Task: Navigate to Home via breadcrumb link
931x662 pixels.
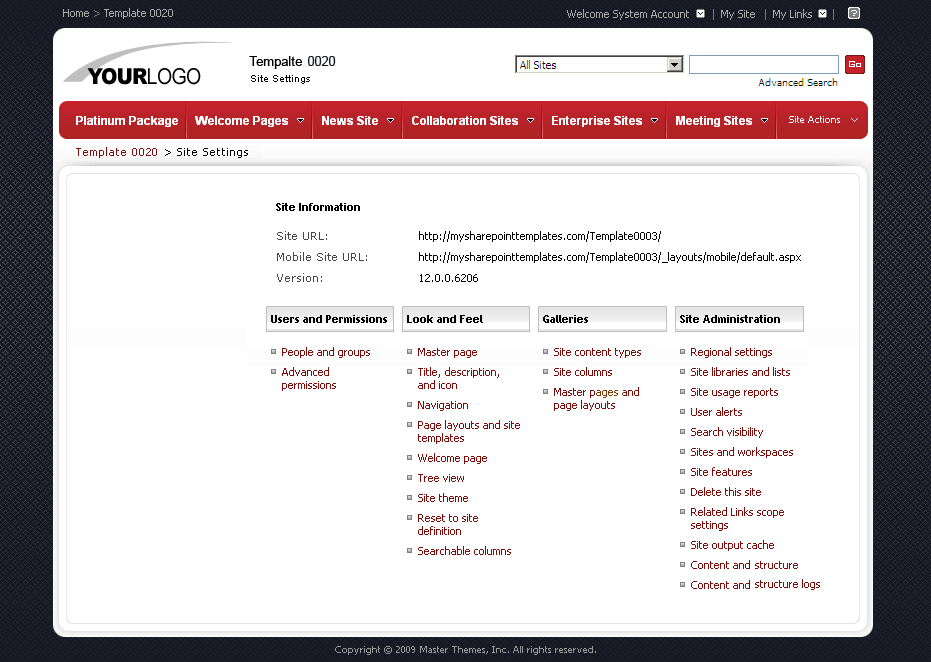Action: pyautogui.click(x=75, y=13)
